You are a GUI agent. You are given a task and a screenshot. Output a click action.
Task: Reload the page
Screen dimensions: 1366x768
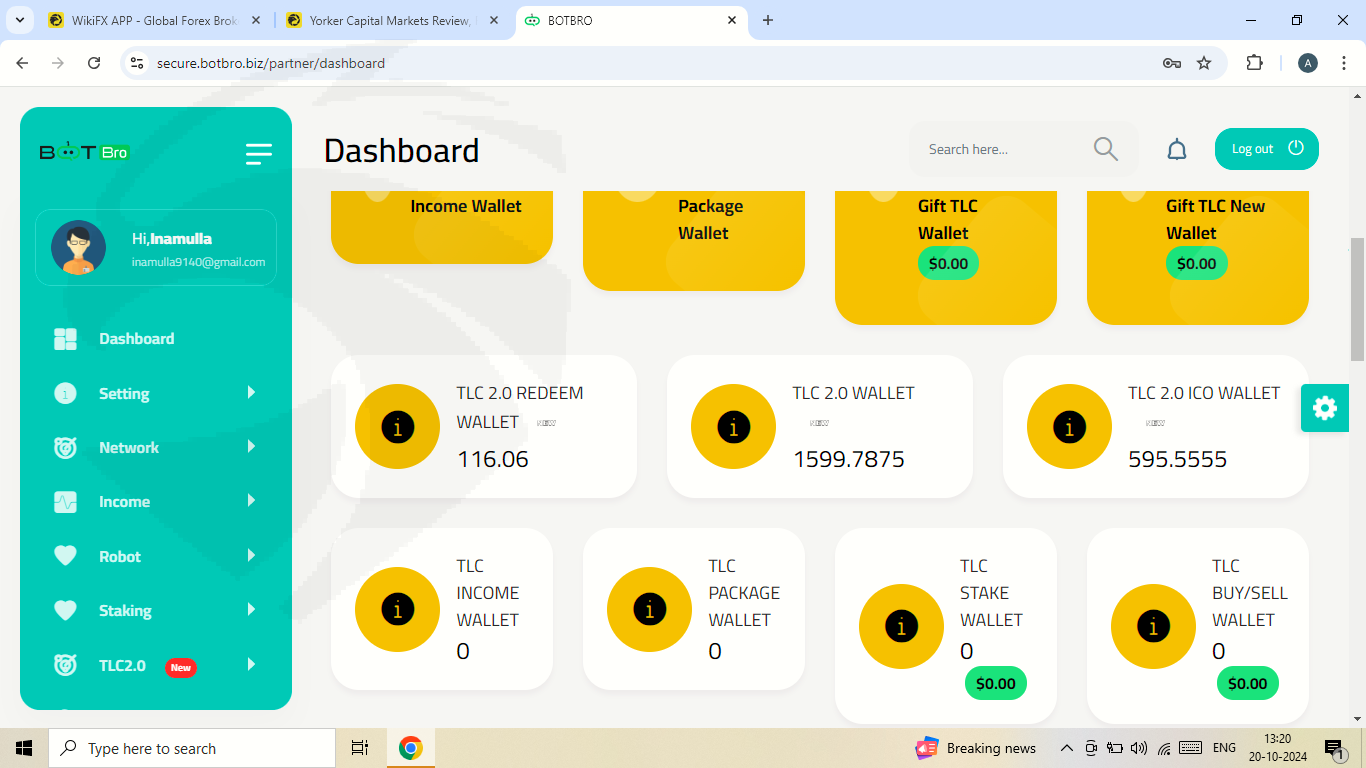(x=94, y=63)
